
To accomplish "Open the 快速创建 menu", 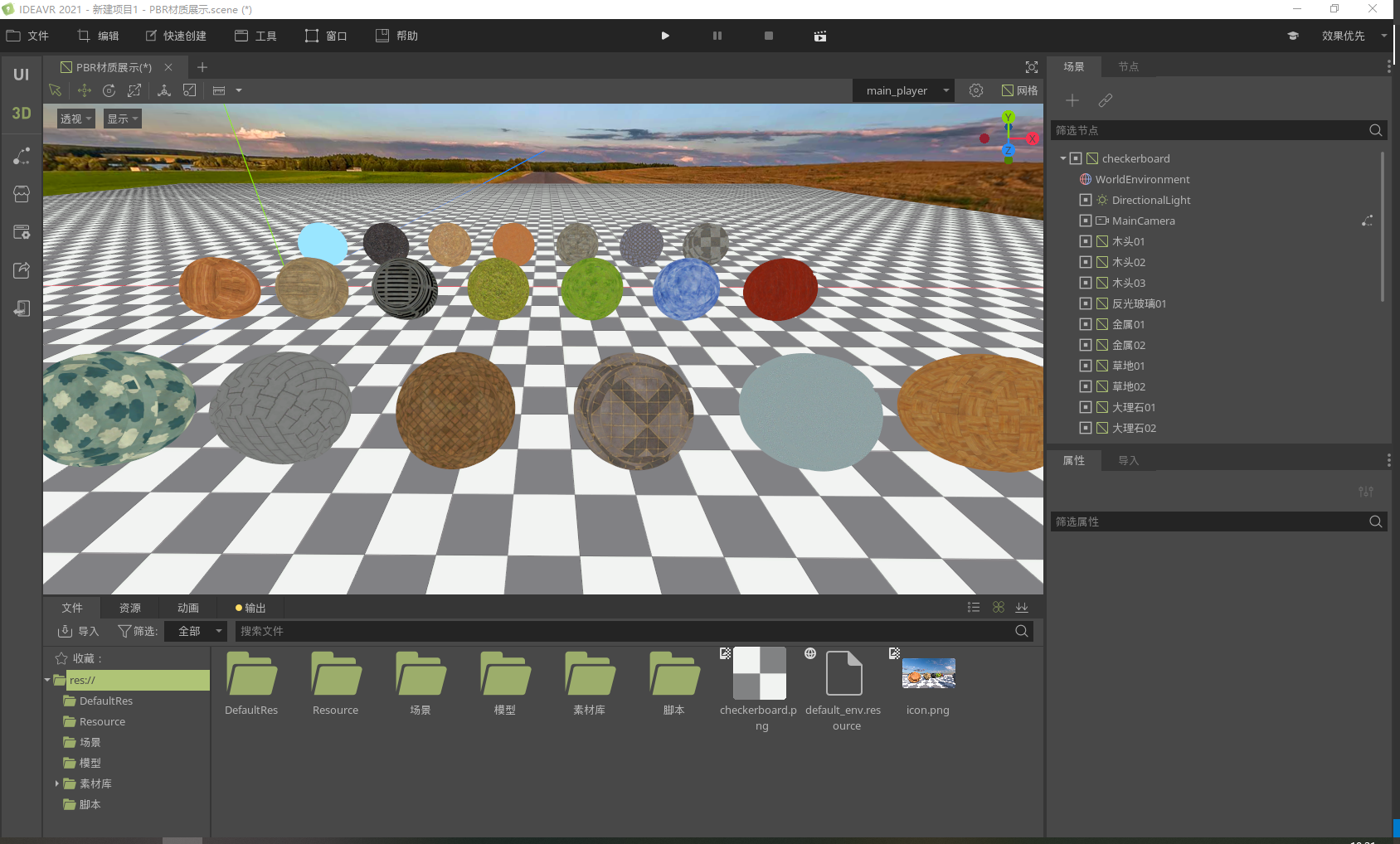I will pyautogui.click(x=176, y=36).
